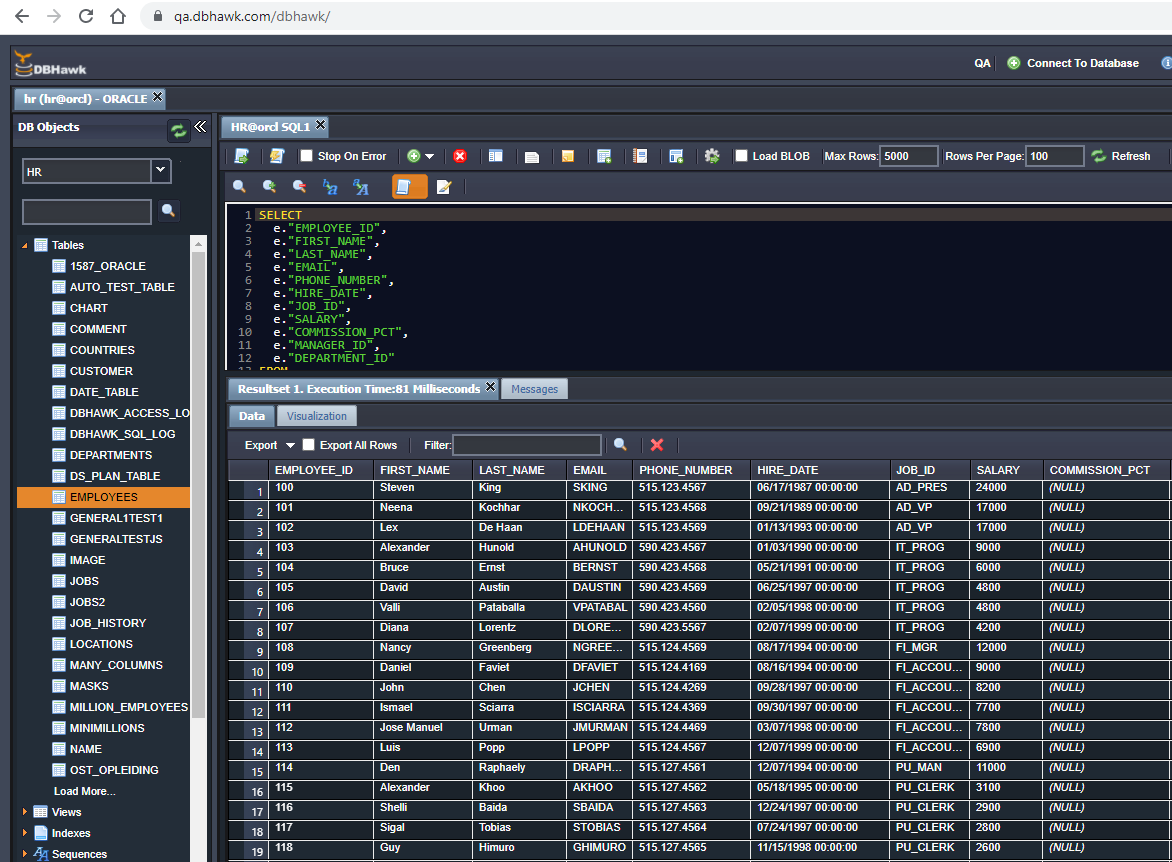The image size is (1172, 862).
Task: Open the Export dropdown menu
Action: [269, 445]
